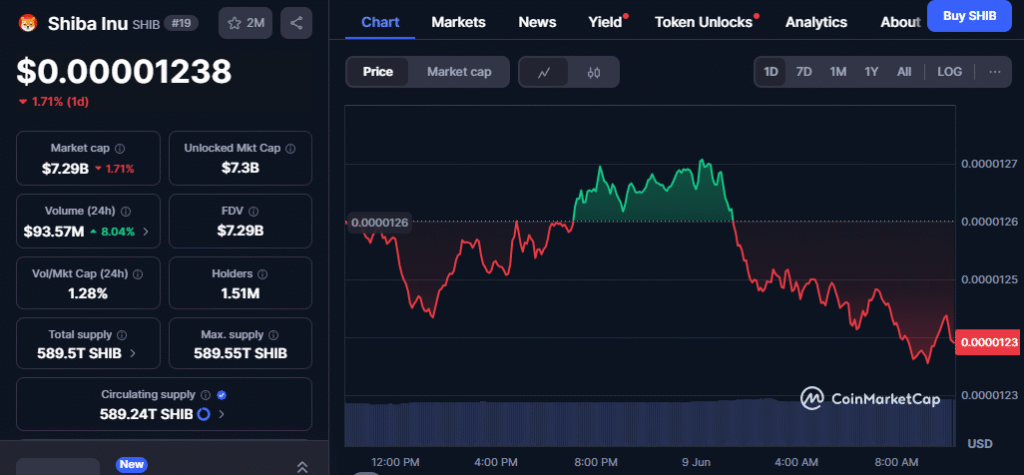Expand Volume (24h) details chevron
The height and width of the screenshot is (475, 1024).
point(146,231)
